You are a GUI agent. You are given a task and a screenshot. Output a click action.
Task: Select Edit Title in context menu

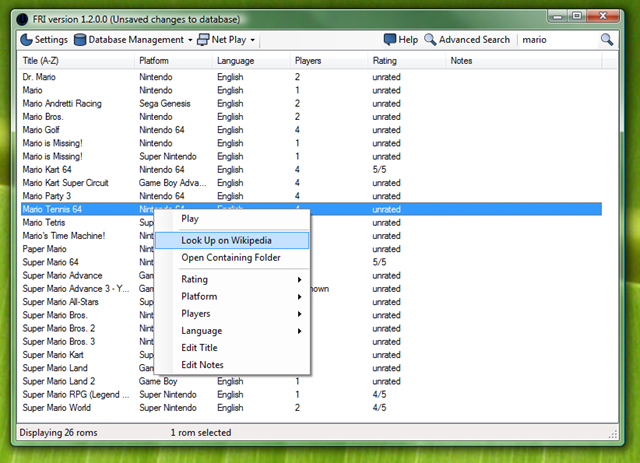pyautogui.click(x=232, y=348)
